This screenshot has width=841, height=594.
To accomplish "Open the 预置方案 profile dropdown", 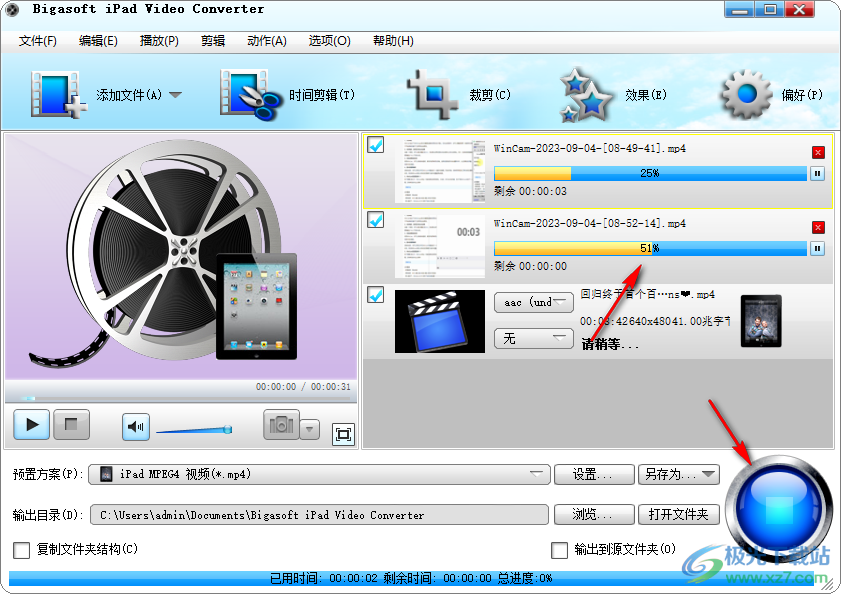I will 320,474.
